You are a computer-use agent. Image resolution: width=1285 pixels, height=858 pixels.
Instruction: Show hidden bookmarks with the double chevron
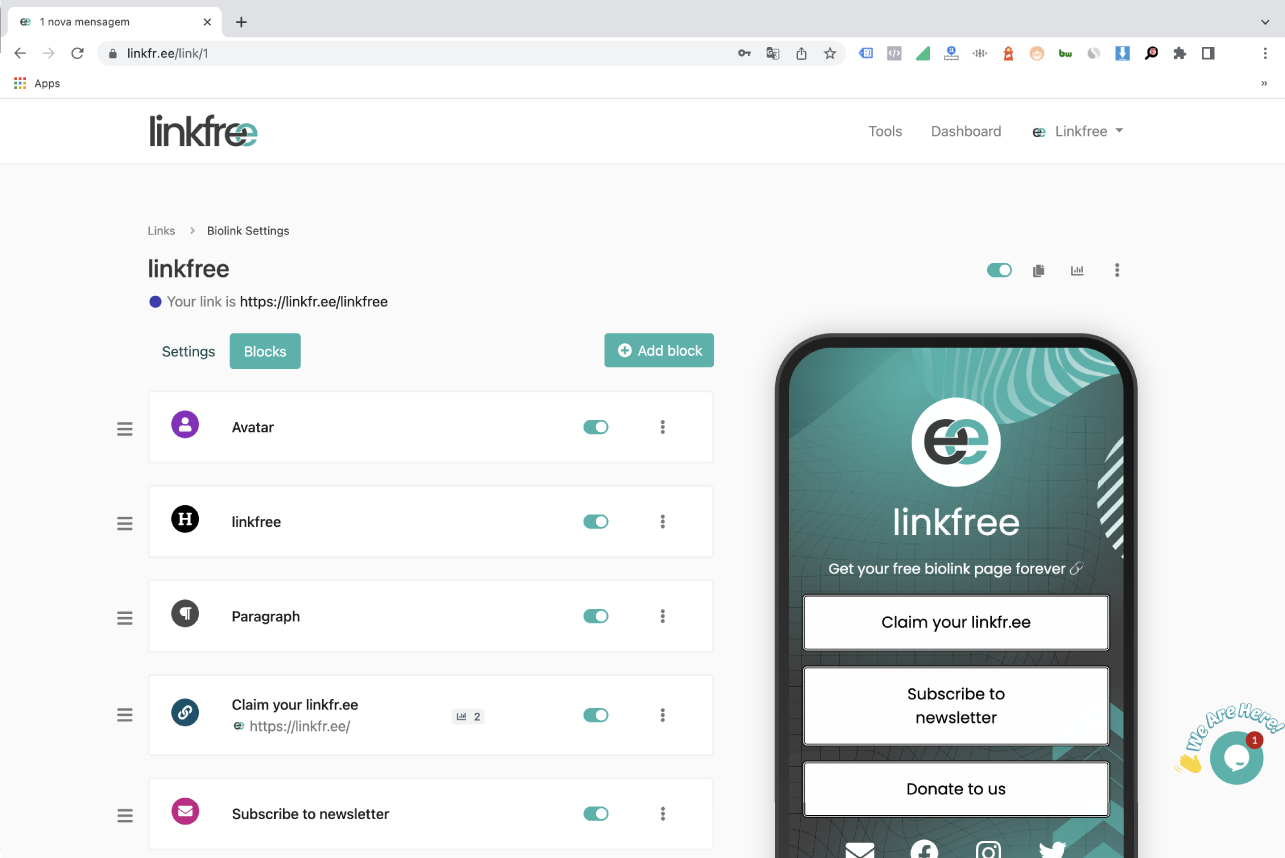[x=1265, y=84]
